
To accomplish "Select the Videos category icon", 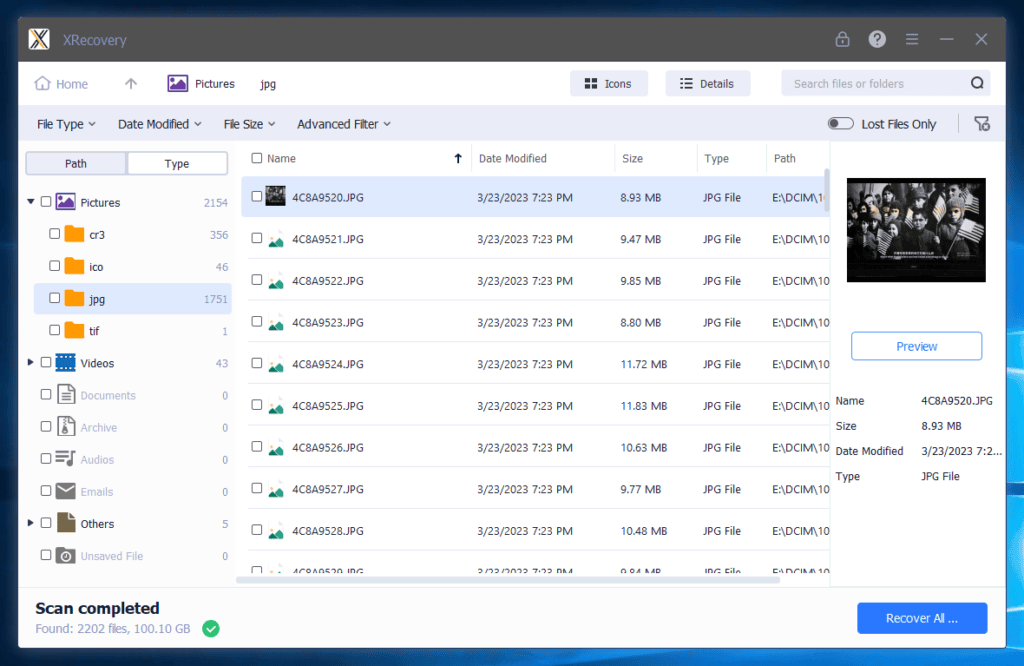I will coord(66,363).
